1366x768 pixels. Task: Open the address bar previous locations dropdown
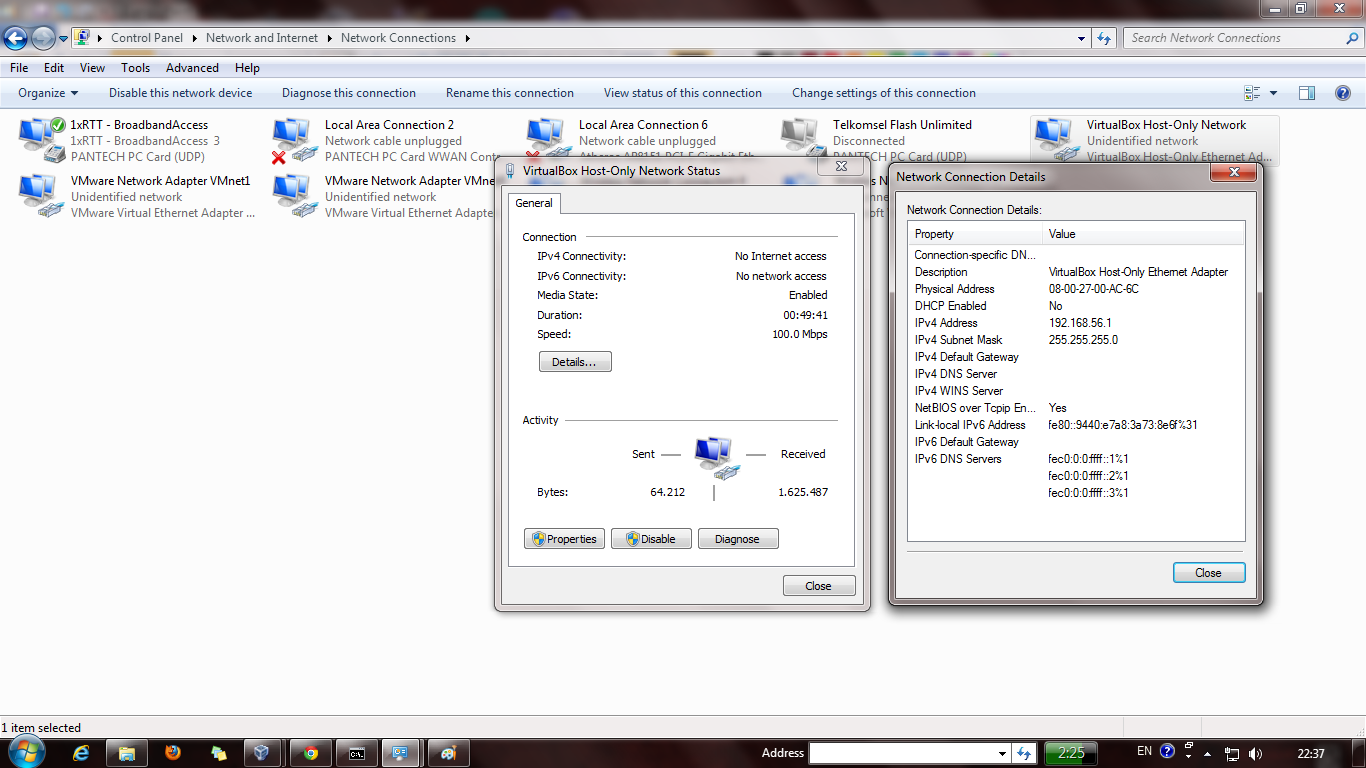click(1082, 38)
